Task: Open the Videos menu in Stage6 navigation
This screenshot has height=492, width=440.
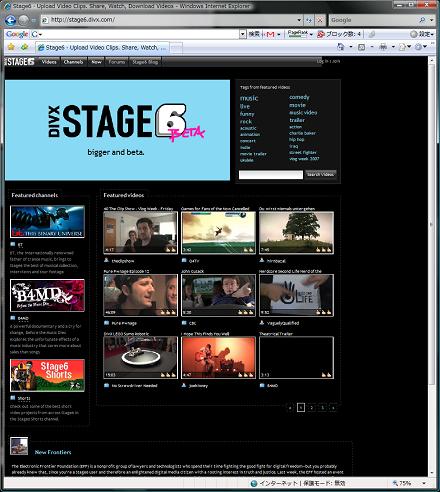Action: (49, 62)
